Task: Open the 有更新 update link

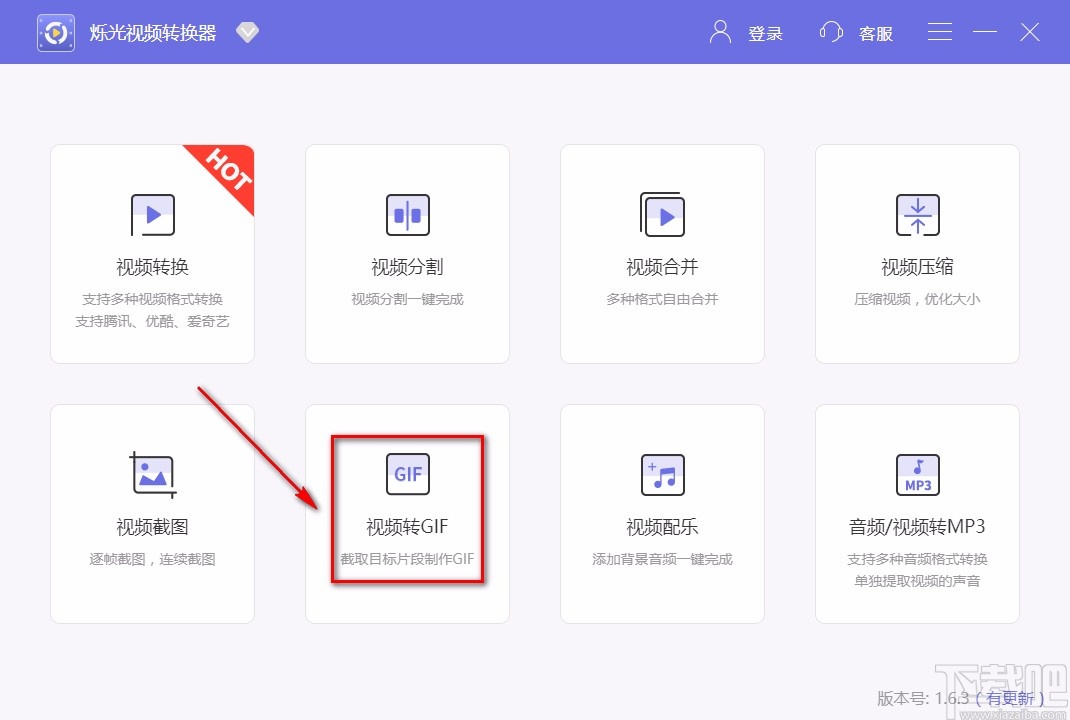Action: [1011, 699]
